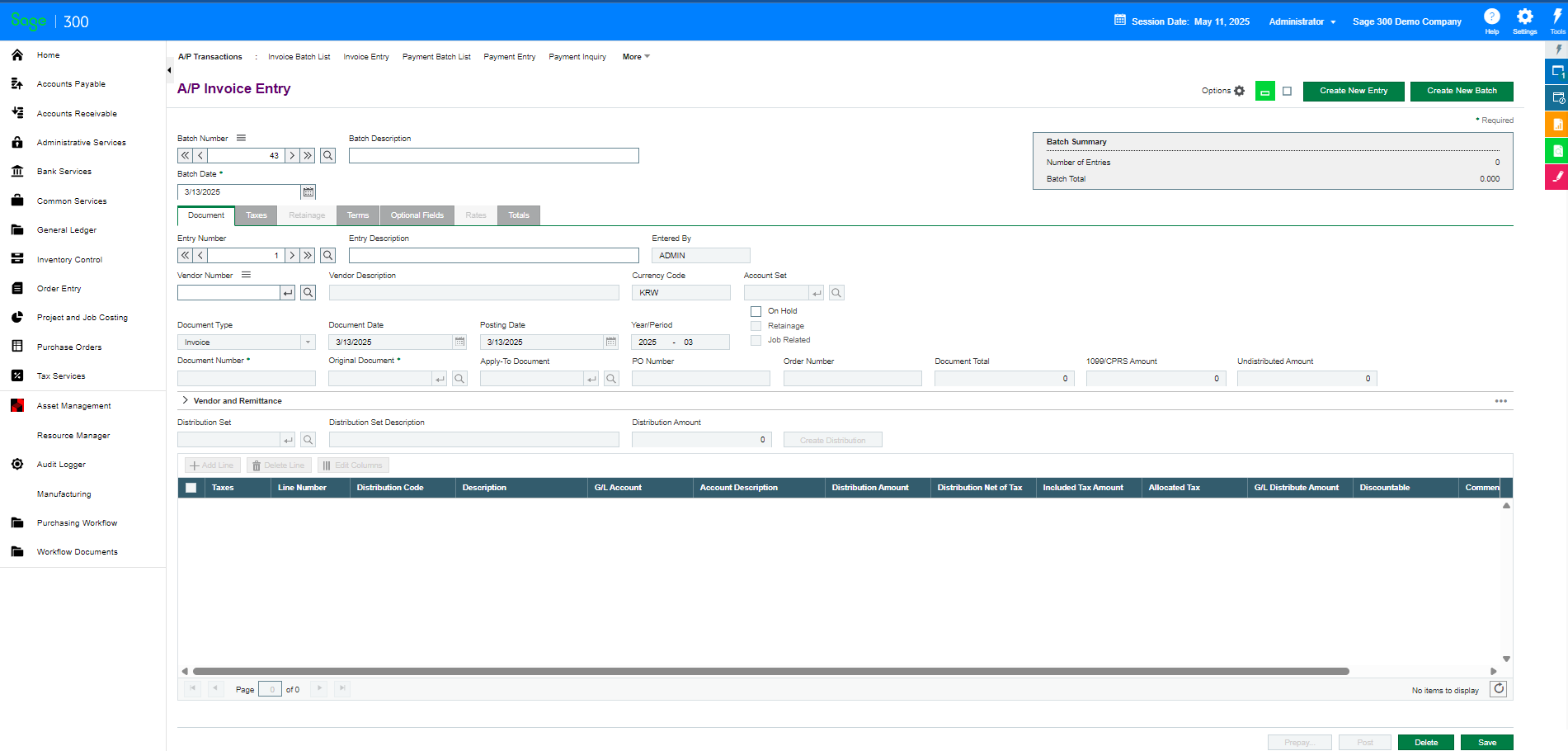Switch to the Terms tab
Screen dimensions: 1568x751
point(358,215)
